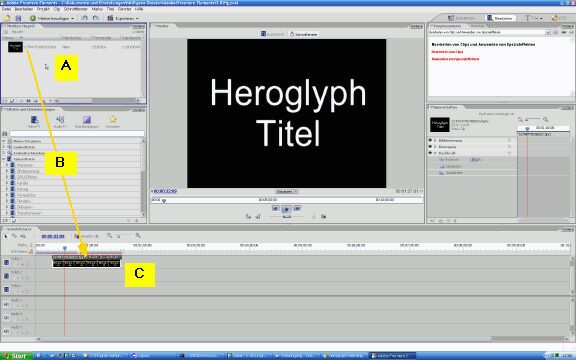576x360 pixels.
Task: Click the effects search input field
Action: point(77,134)
